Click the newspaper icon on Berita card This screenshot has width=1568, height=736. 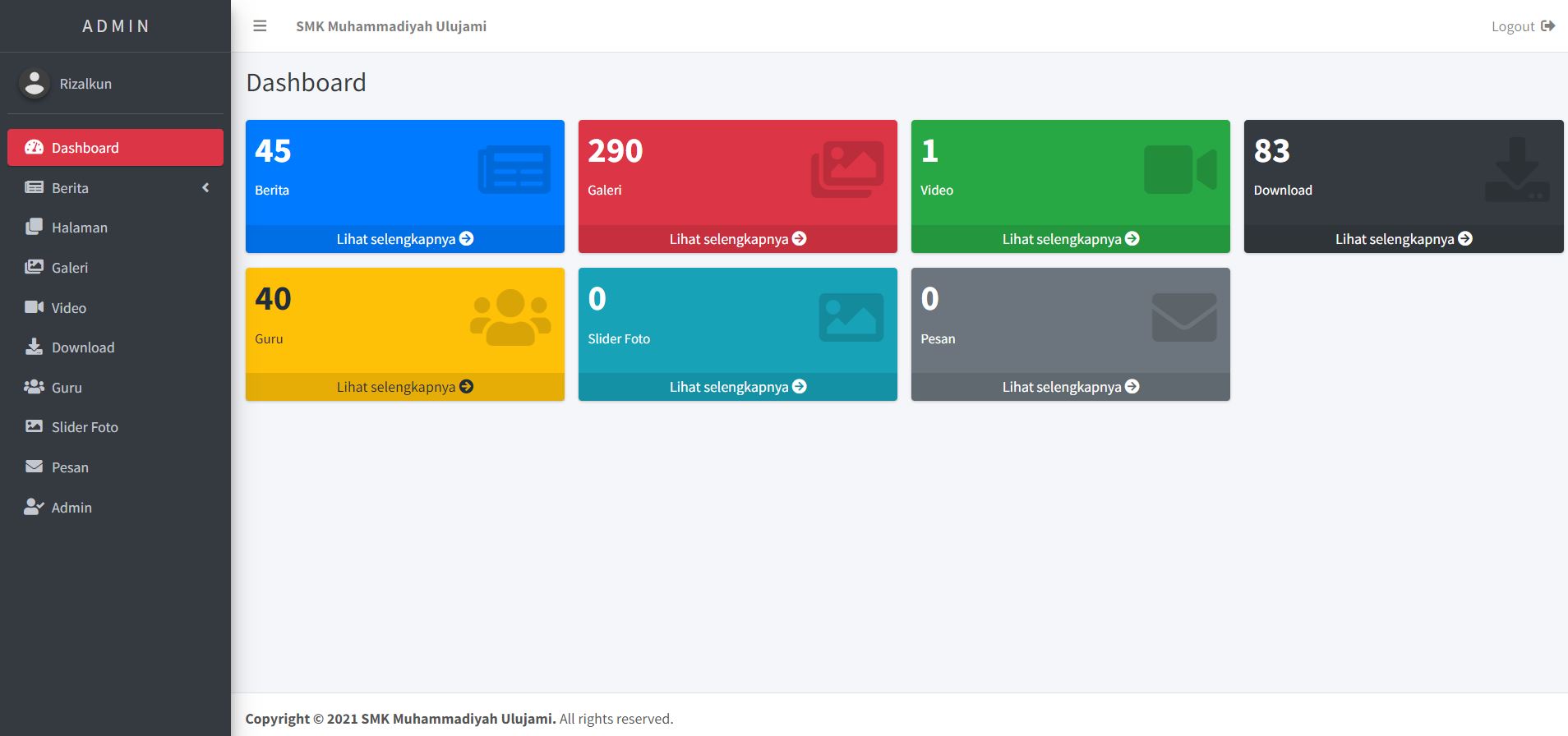(514, 170)
